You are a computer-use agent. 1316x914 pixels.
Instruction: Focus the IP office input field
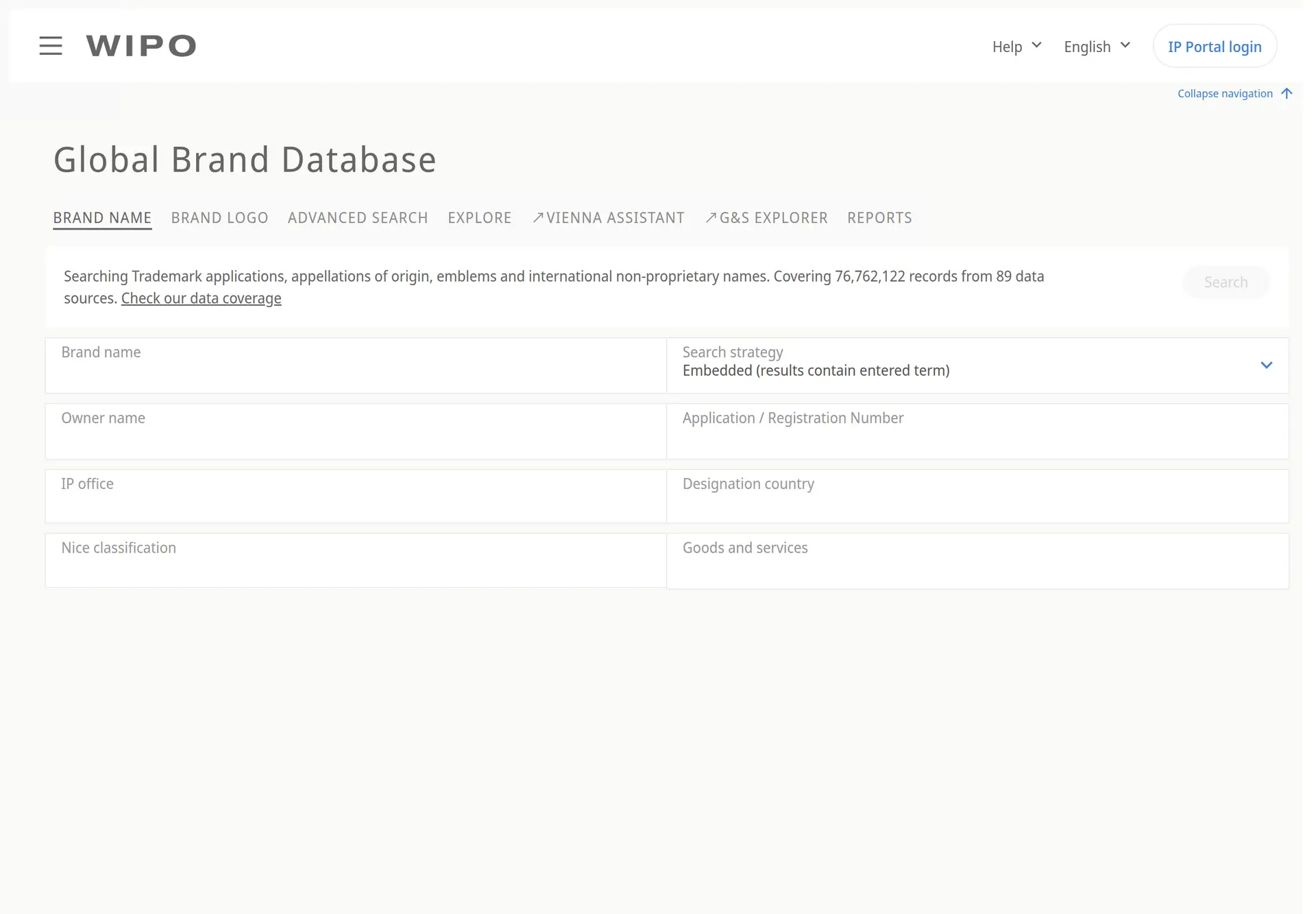pos(356,496)
